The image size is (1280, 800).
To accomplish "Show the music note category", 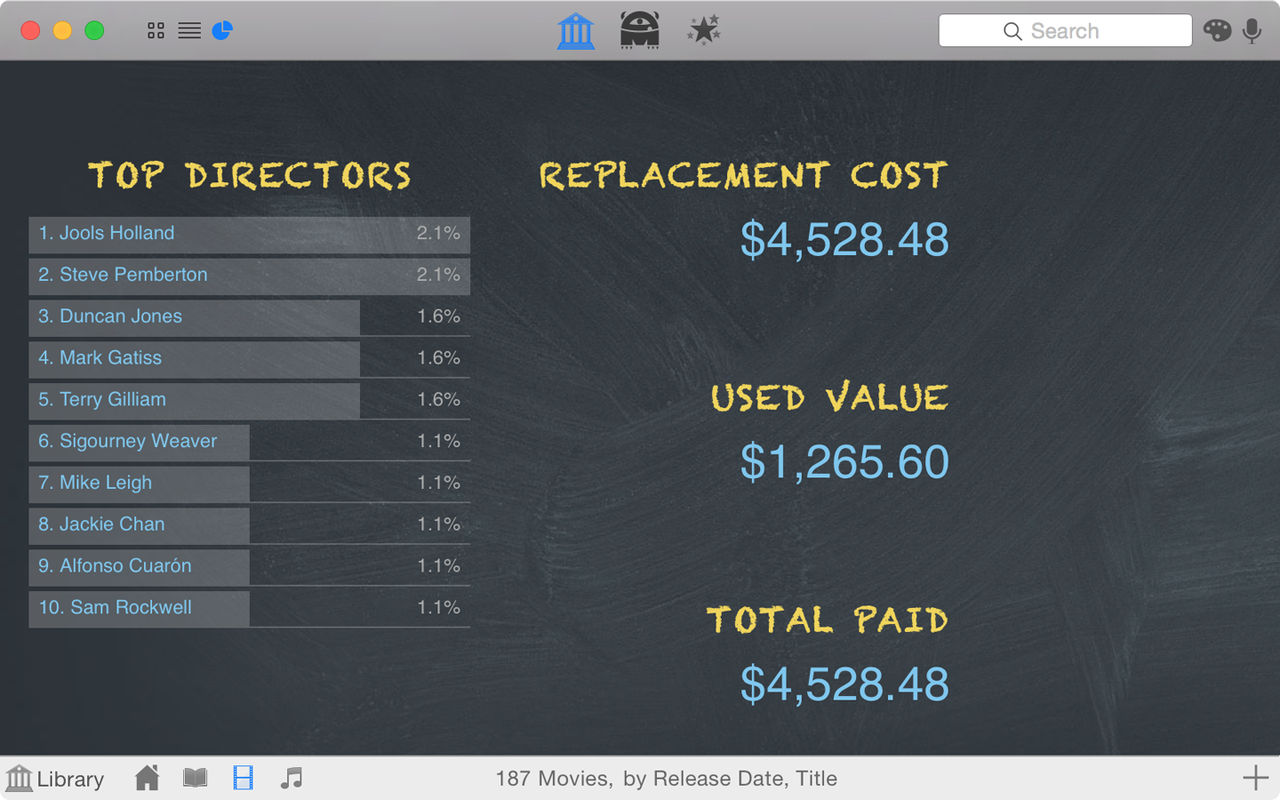I will [291, 778].
